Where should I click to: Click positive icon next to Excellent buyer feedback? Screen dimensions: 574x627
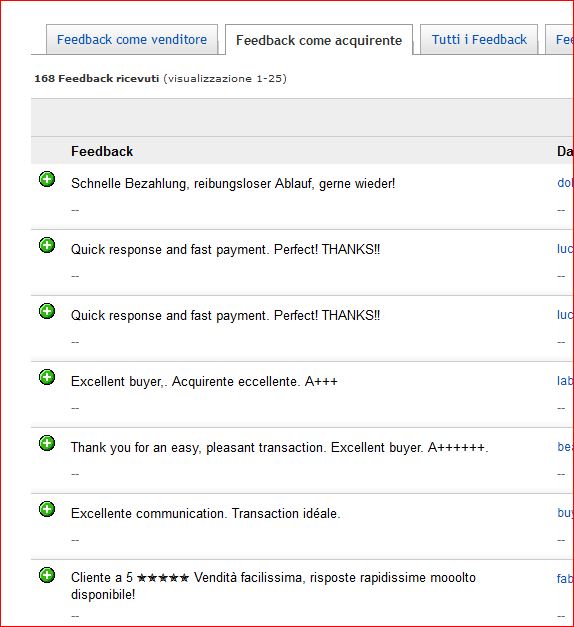pyautogui.click(x=47, y=377)
